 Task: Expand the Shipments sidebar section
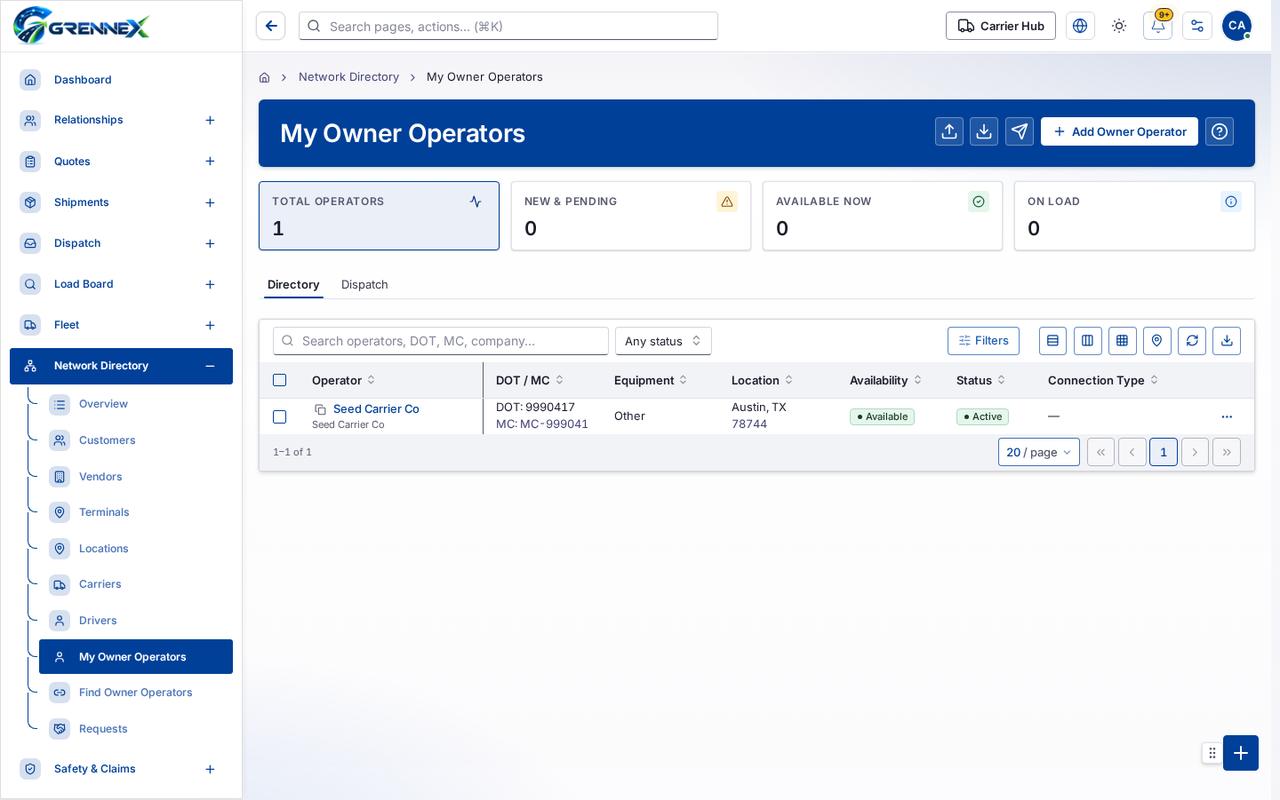[x=210, y=203]
